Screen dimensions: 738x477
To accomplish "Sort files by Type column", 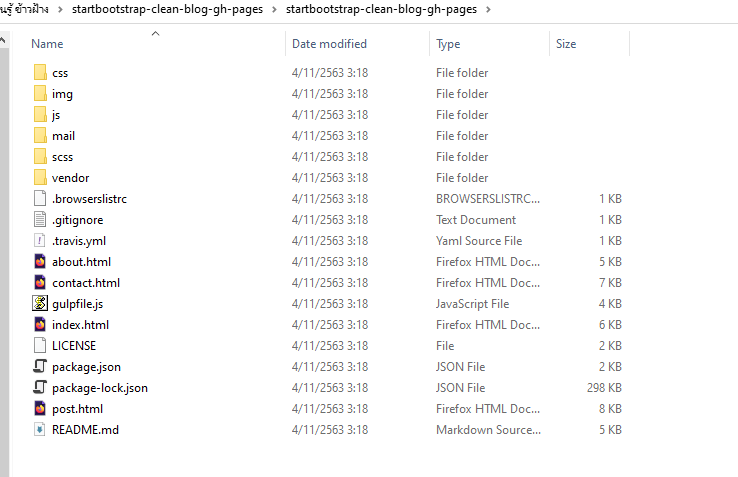I will pyautogui.click(x=448, y=44).
